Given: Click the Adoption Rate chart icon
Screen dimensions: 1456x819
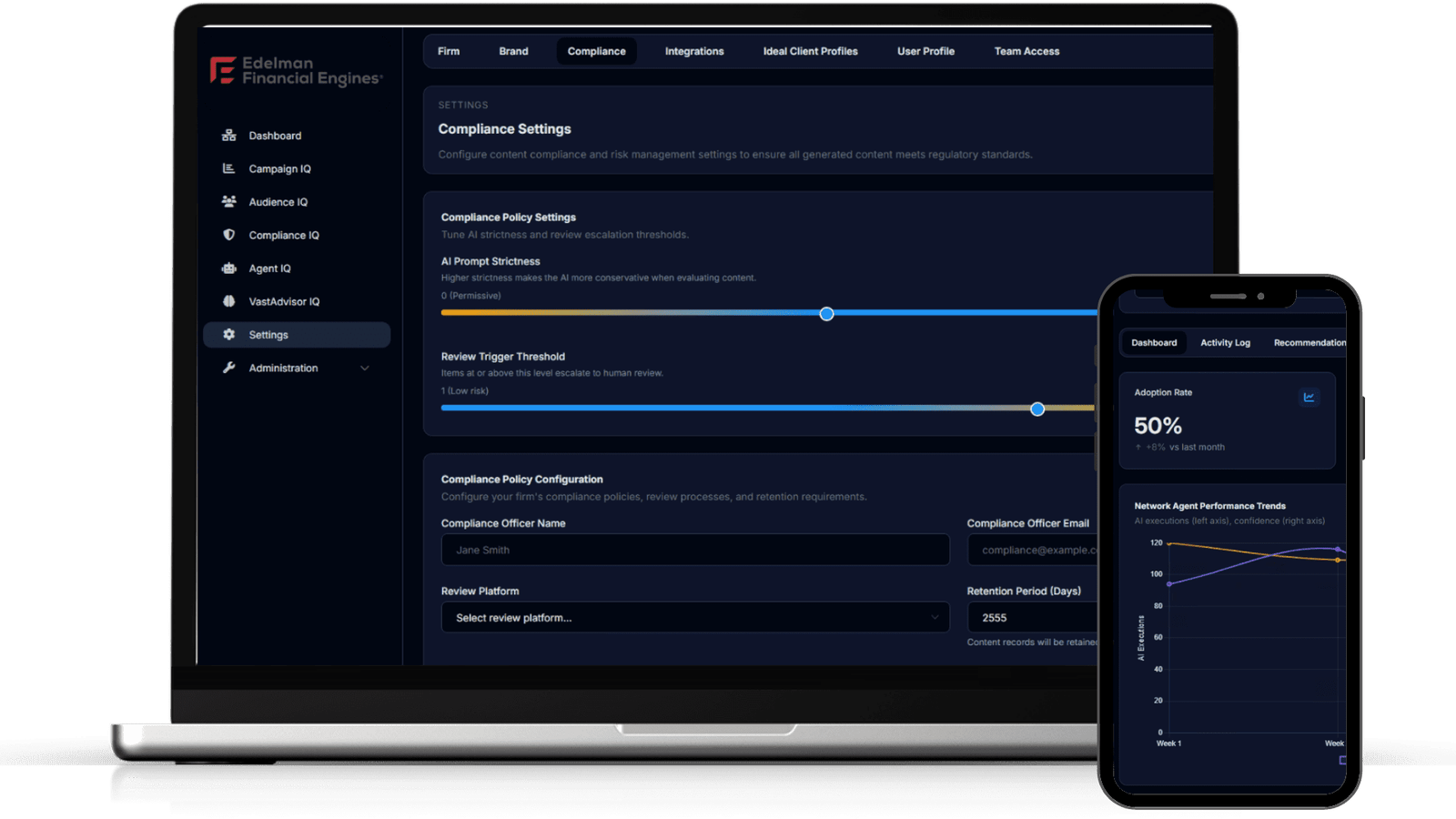Looking at the screenshot, I should point(1309,397).
